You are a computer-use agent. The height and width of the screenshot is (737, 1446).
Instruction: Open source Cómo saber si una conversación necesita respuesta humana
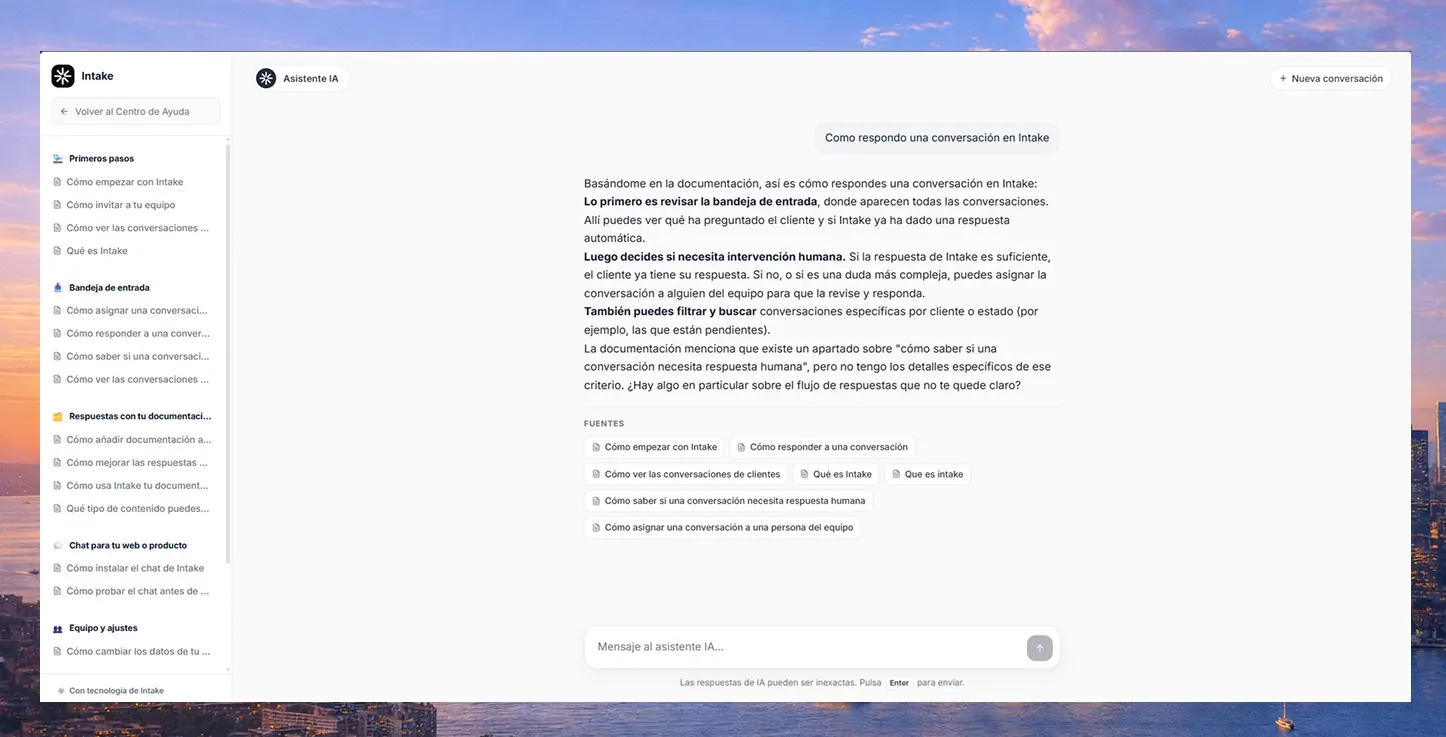[728, 501]
